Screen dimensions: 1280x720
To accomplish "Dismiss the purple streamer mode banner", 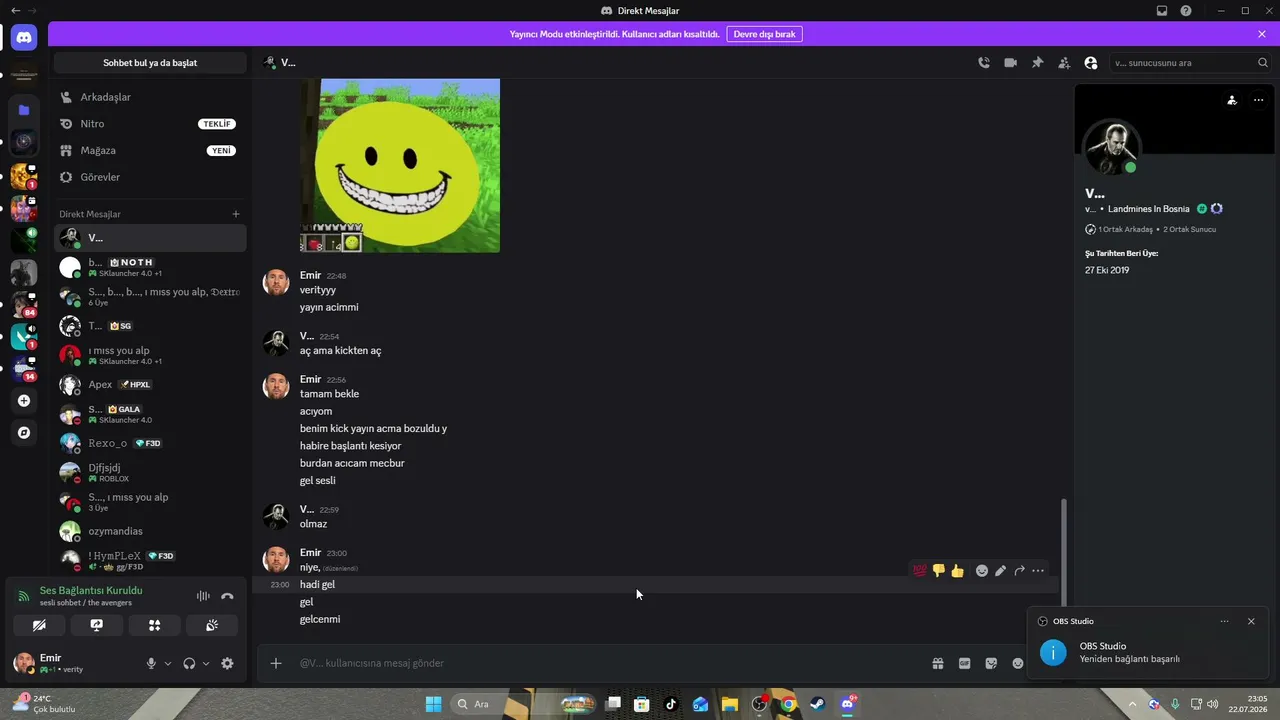I will coord(1262,34).
